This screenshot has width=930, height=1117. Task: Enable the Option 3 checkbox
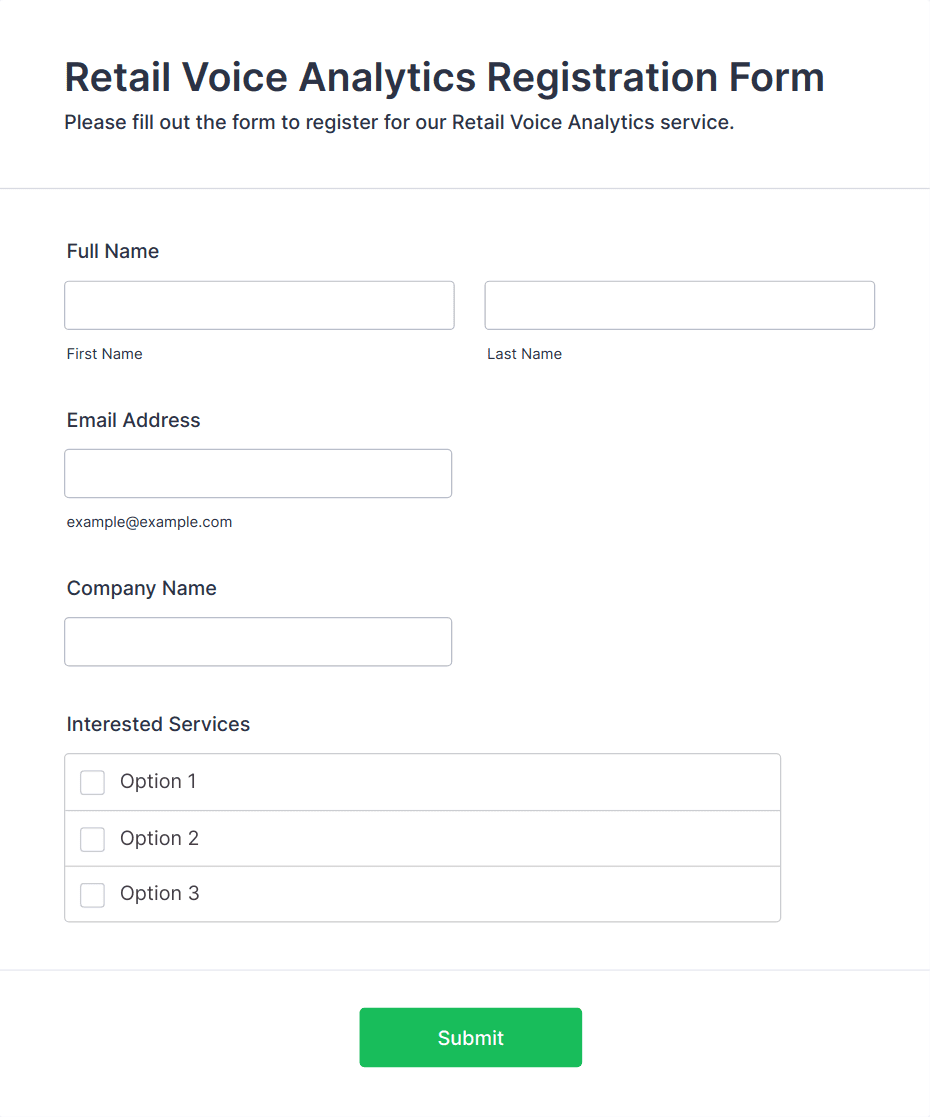point(92,894)
